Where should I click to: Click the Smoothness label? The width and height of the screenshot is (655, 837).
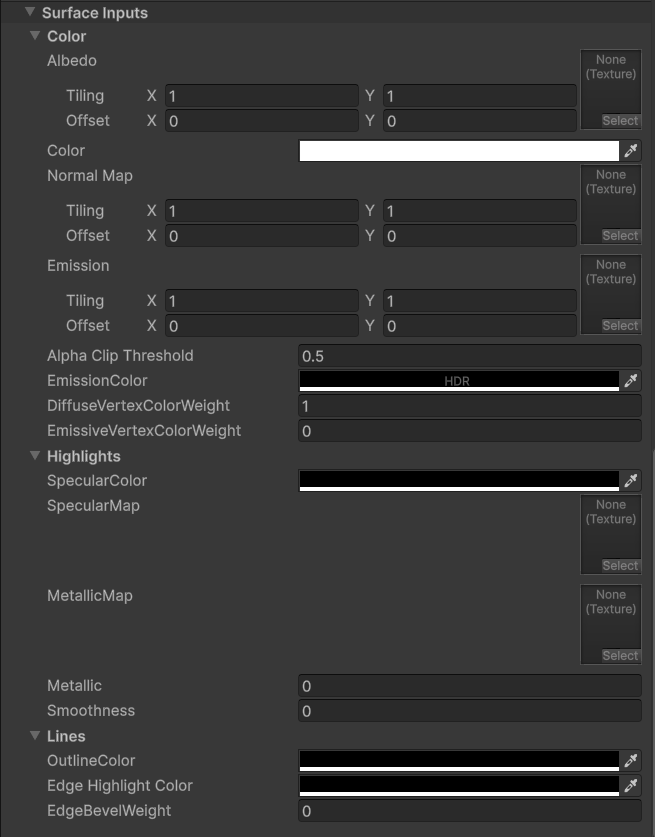[x=91, y=711]
